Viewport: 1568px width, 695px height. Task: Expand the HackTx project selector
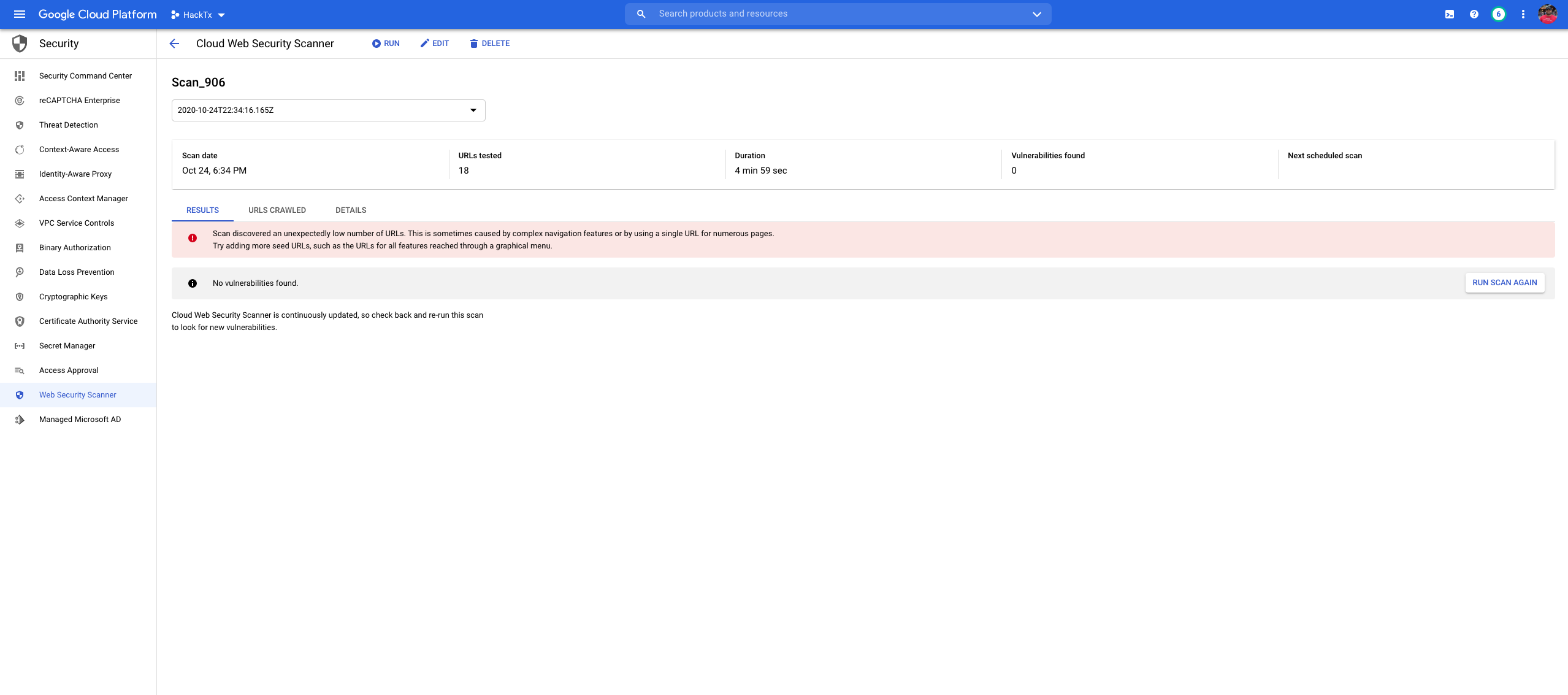[x=198, y=15]
